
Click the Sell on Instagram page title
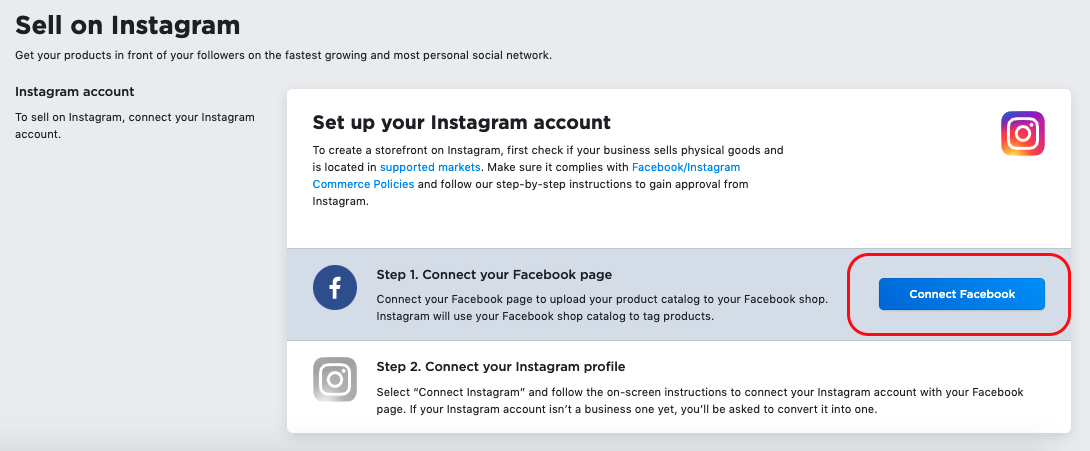click(x=127, y=26)
